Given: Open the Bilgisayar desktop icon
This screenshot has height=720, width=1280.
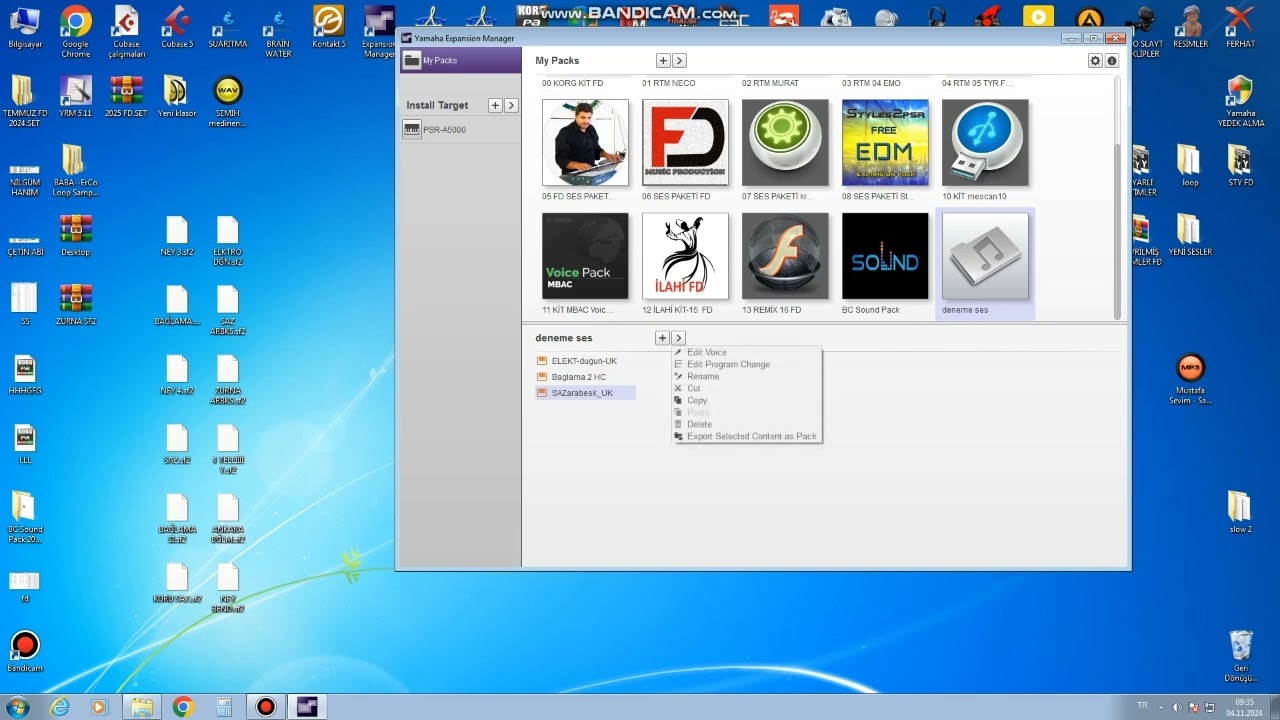Looking at the screenshot, I should tap(24, 27).
